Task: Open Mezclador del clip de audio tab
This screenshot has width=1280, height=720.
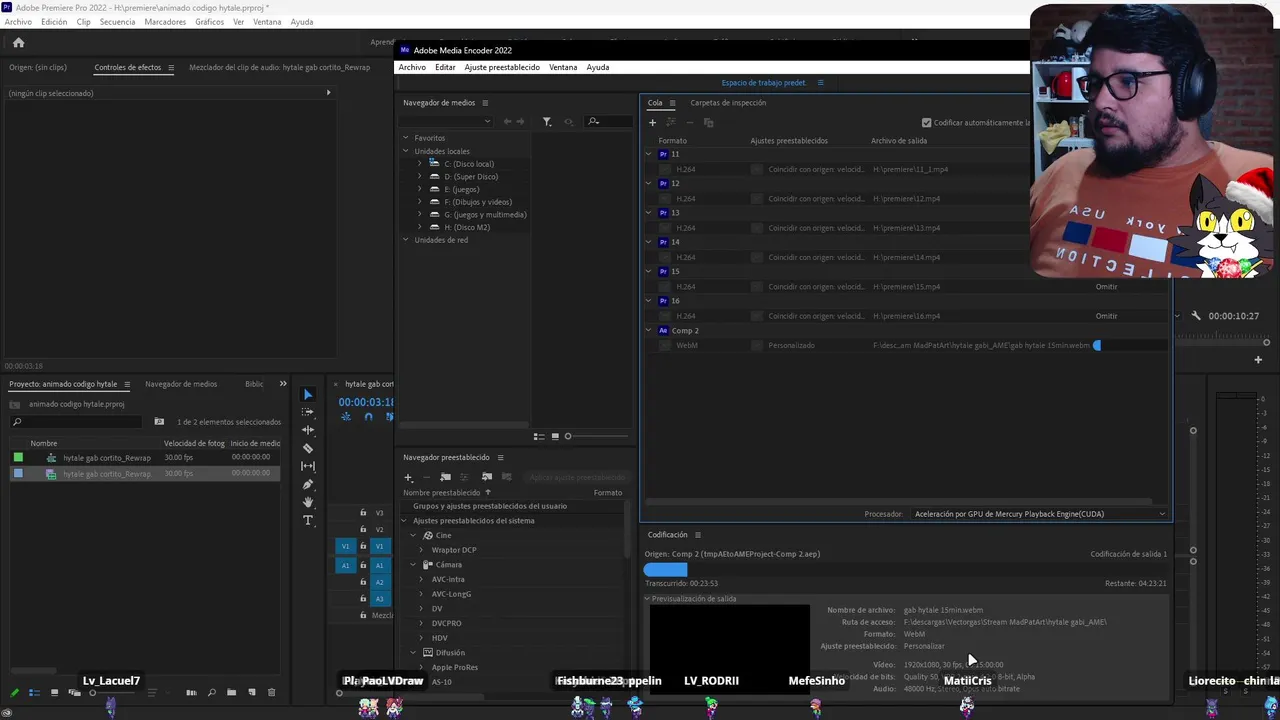Action: 280,68
